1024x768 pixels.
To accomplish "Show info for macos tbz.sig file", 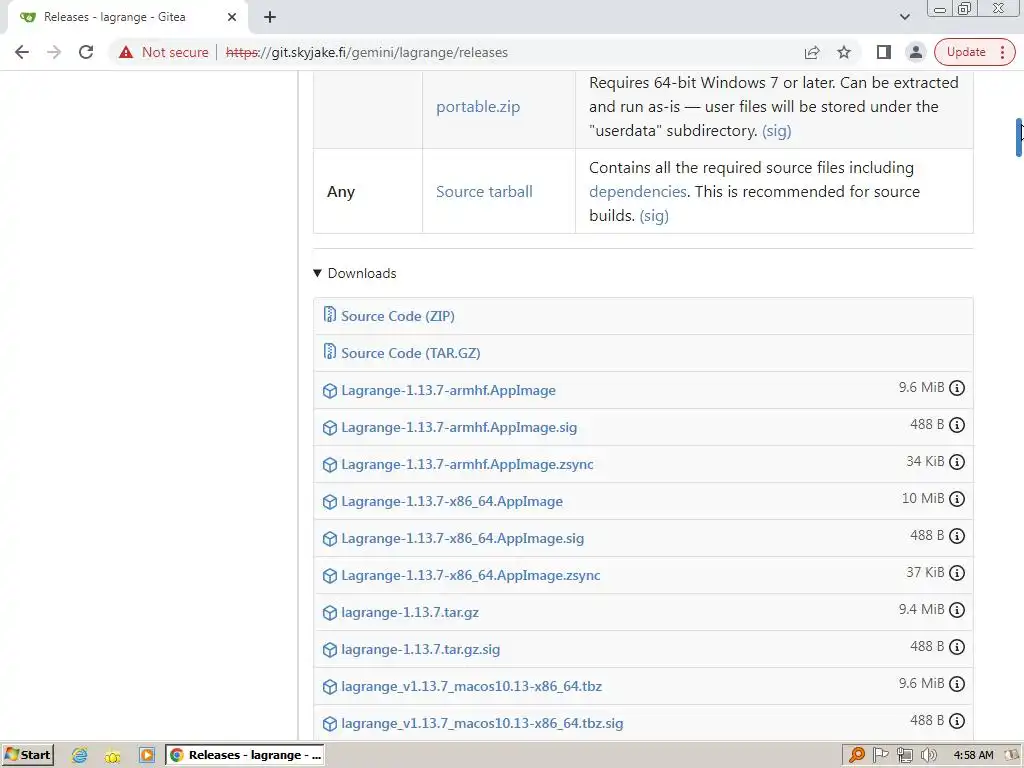I will pos(957,721).
